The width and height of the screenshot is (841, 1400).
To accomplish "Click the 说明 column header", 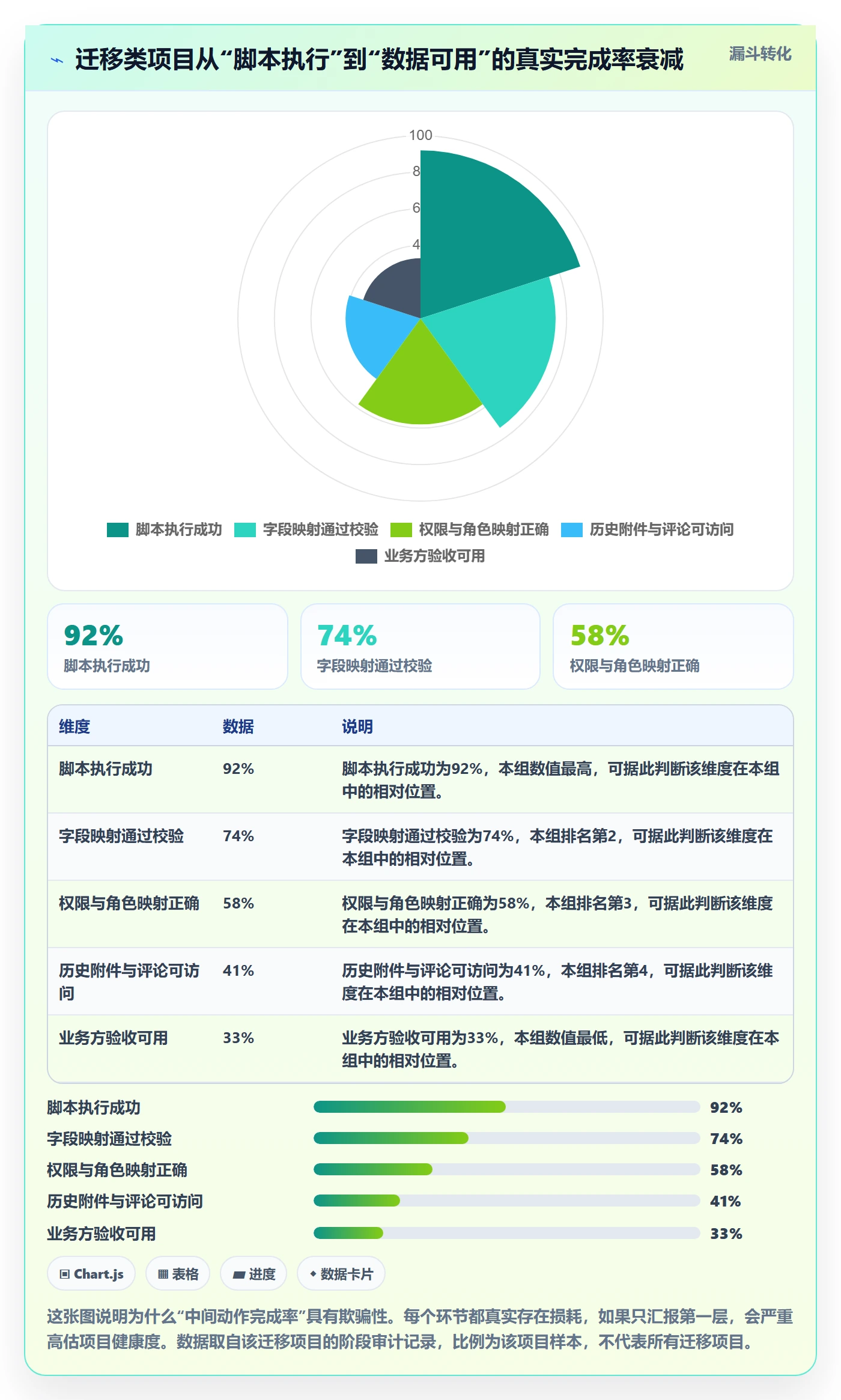I will click(357, 726).
